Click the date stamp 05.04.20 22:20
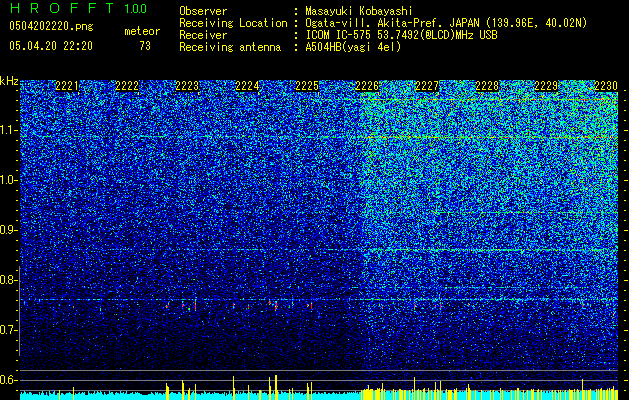Screen dimensions: 629x400 (51, 46)
